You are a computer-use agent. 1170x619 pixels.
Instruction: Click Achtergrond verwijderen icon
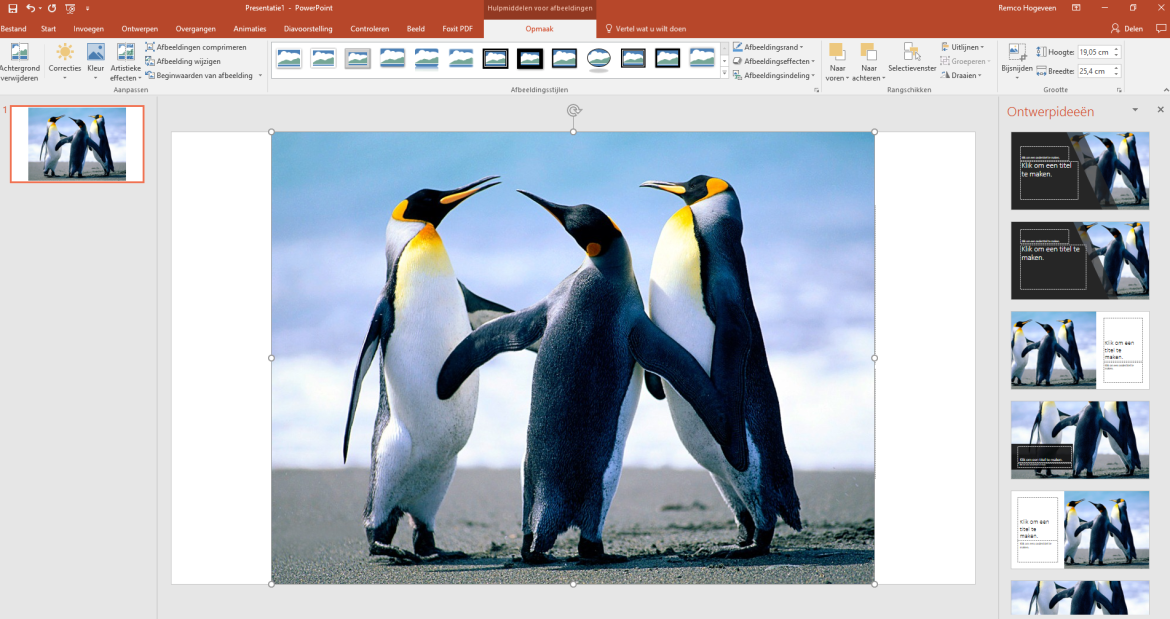(19, 52)
